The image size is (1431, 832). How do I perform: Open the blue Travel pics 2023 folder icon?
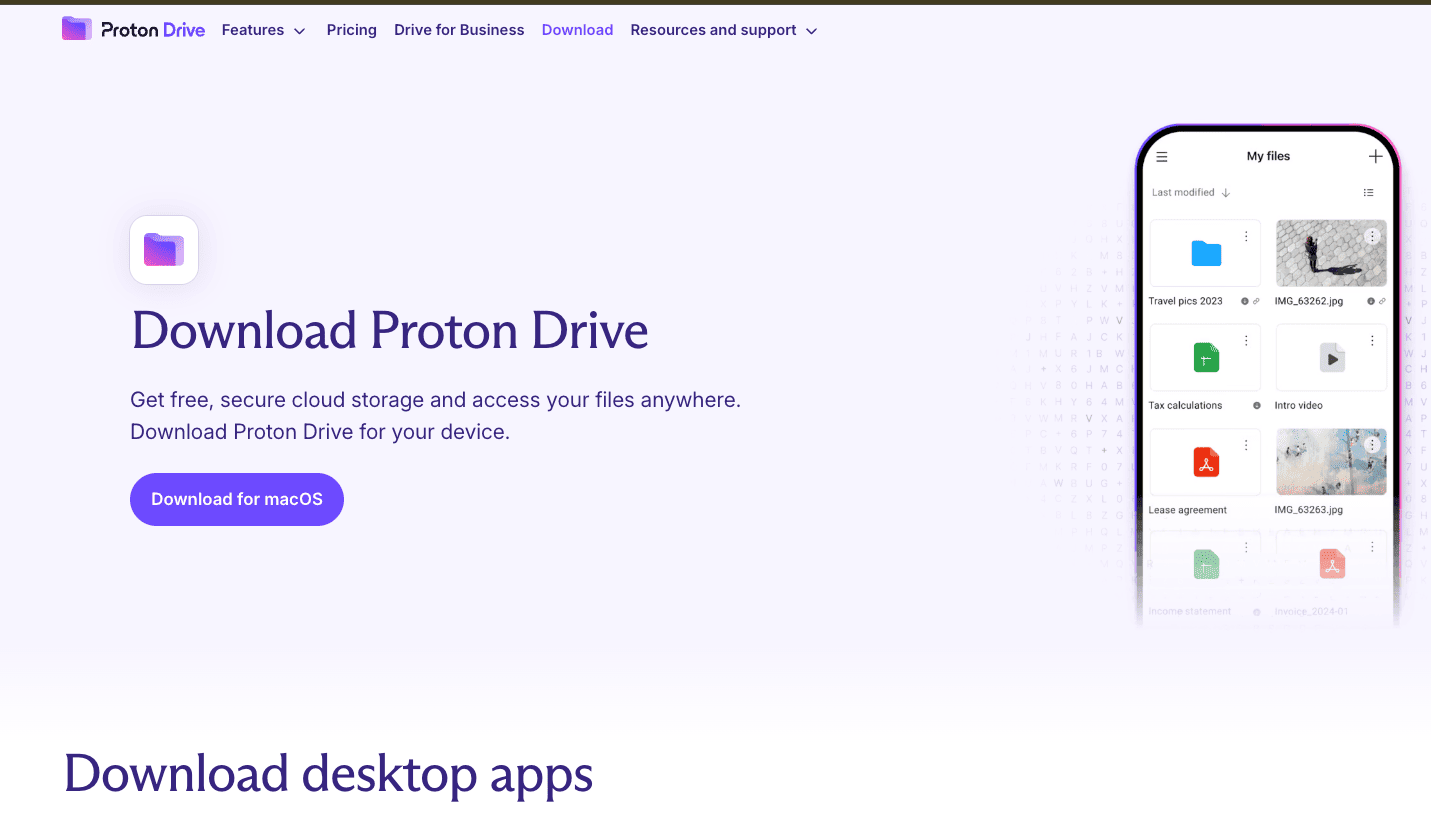coord(1204,252)
